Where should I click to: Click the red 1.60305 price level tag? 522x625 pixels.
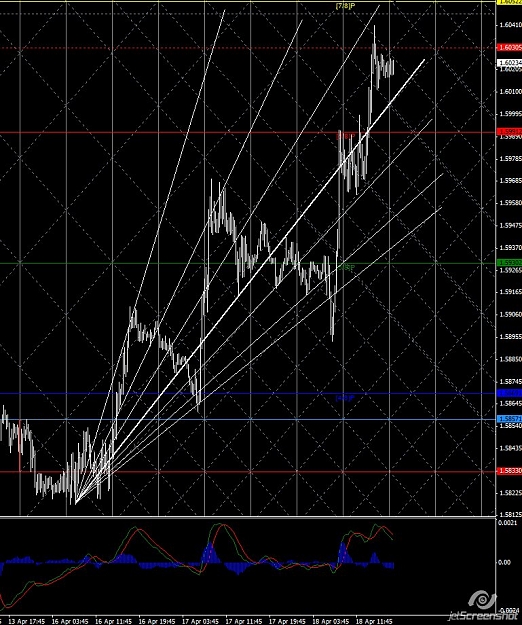tap(510, 47)
